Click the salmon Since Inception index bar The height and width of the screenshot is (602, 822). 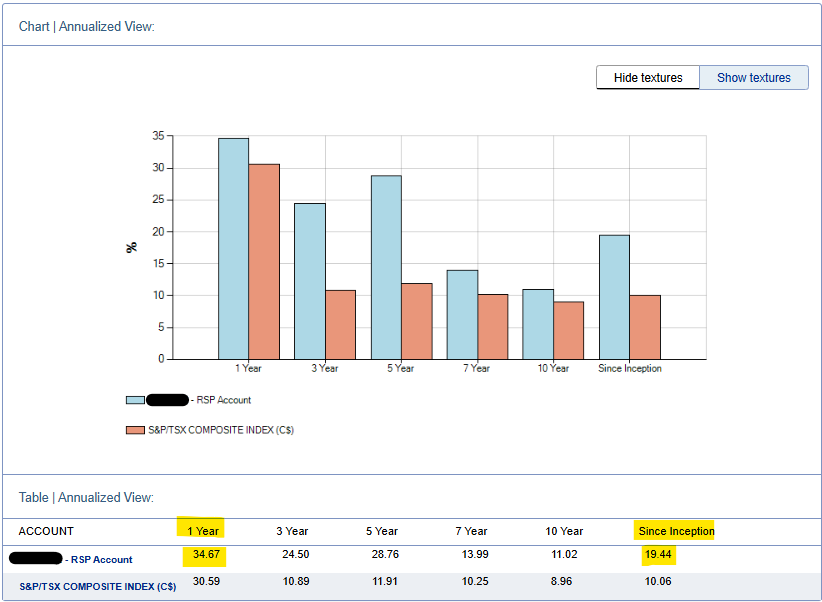(x=645, y=327)
